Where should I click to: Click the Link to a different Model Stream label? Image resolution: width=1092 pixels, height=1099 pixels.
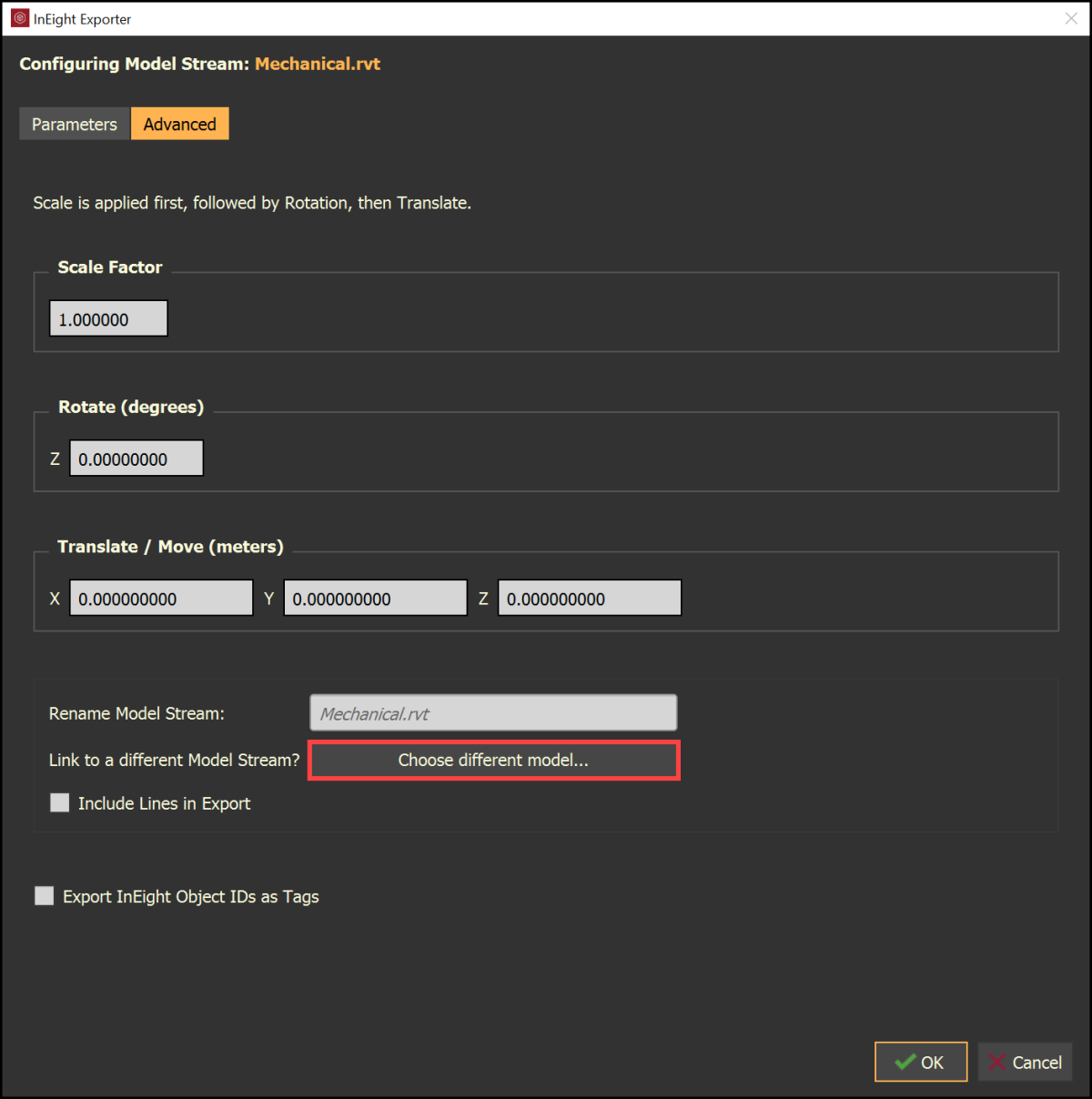174,760
